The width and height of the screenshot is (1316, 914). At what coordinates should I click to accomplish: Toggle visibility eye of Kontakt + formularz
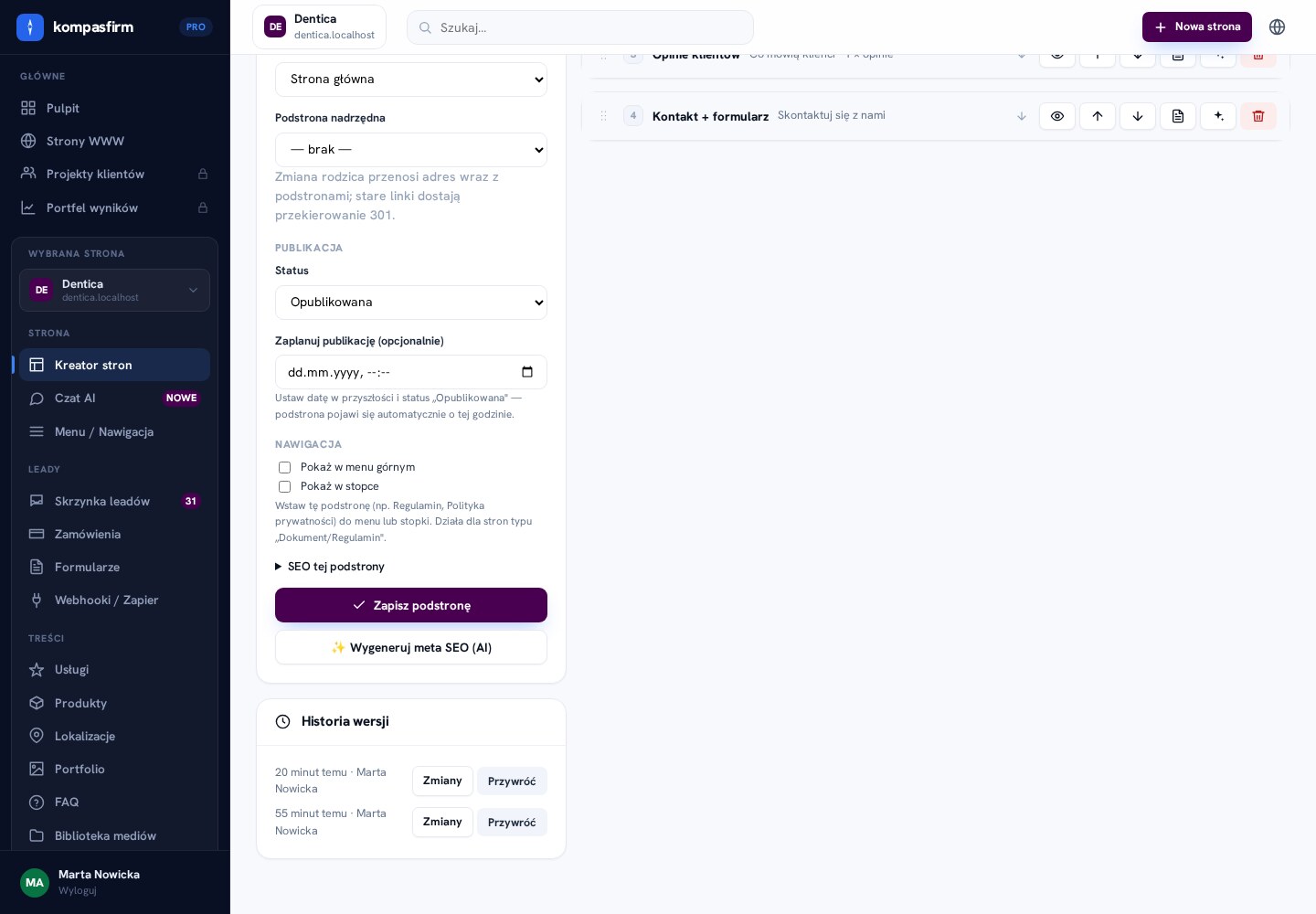[x=1057, y=116]
